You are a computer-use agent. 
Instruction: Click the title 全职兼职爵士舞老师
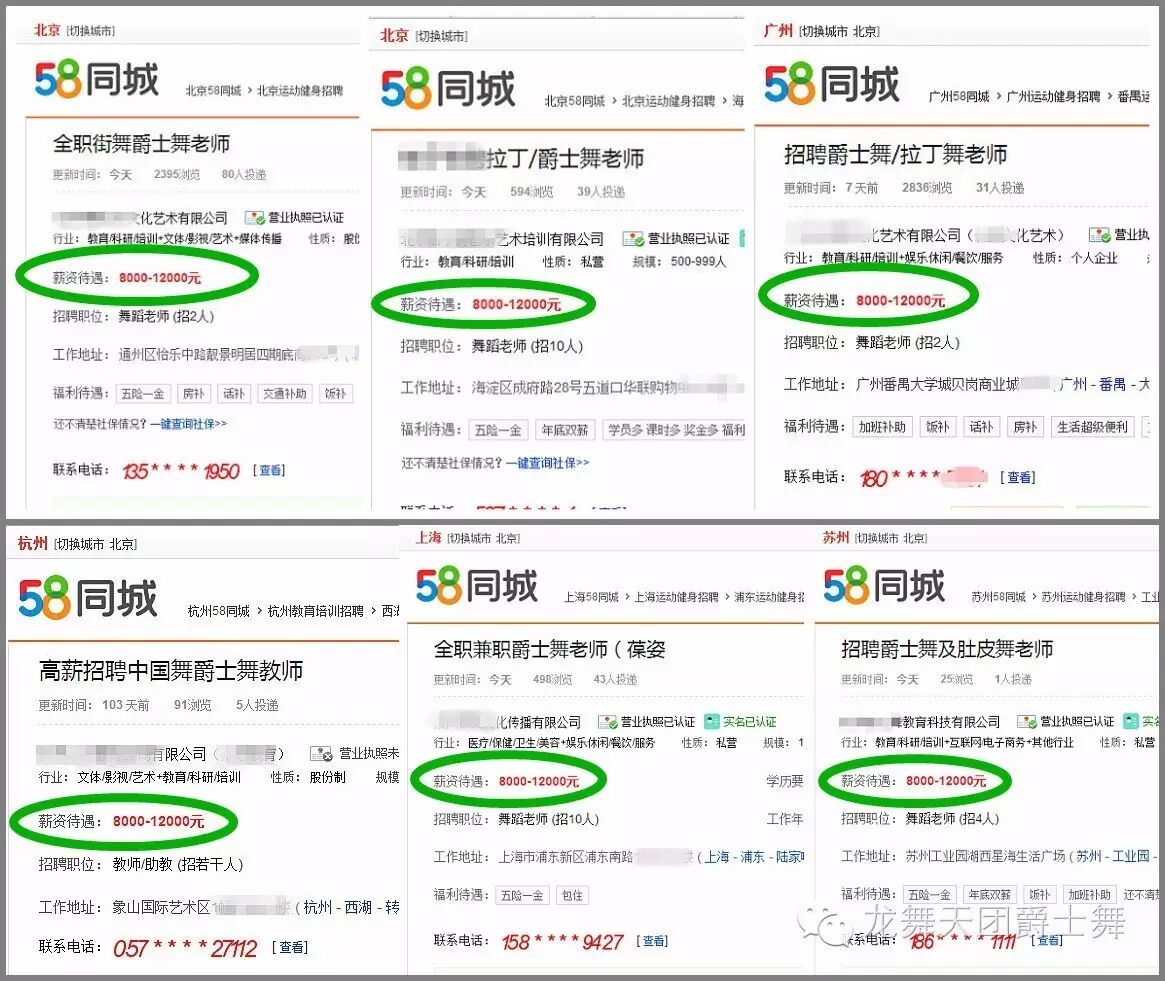tap(520, 650)
